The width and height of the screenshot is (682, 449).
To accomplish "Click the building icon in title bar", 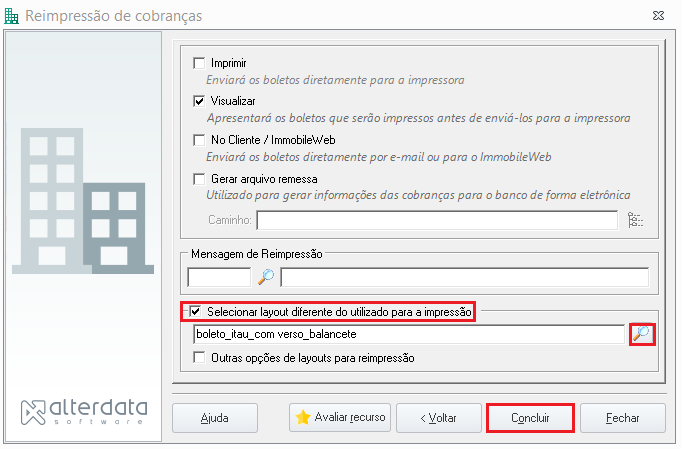I will click(x=11, y=16).
